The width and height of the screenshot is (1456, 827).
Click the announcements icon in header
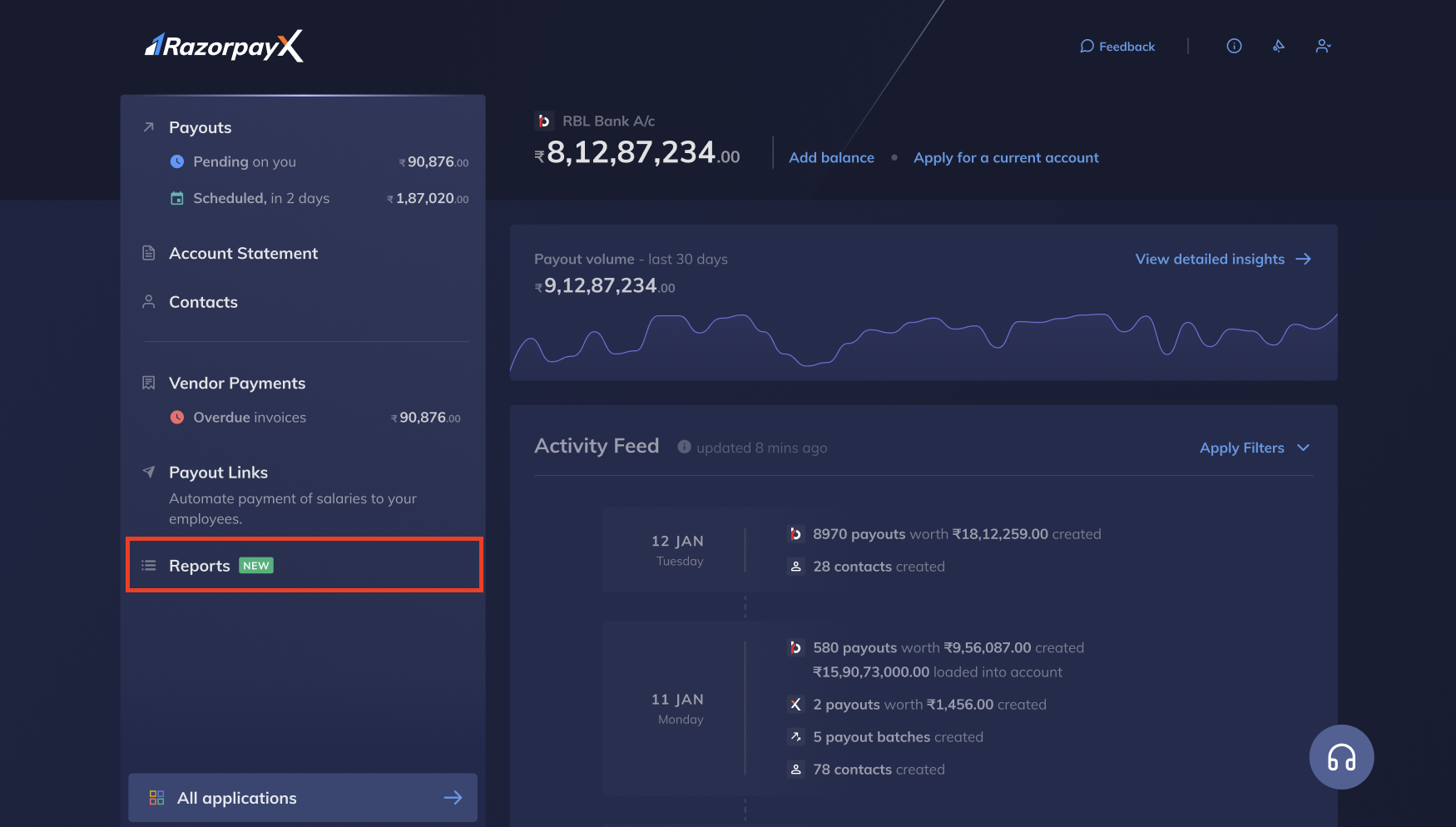point(1279,46)
